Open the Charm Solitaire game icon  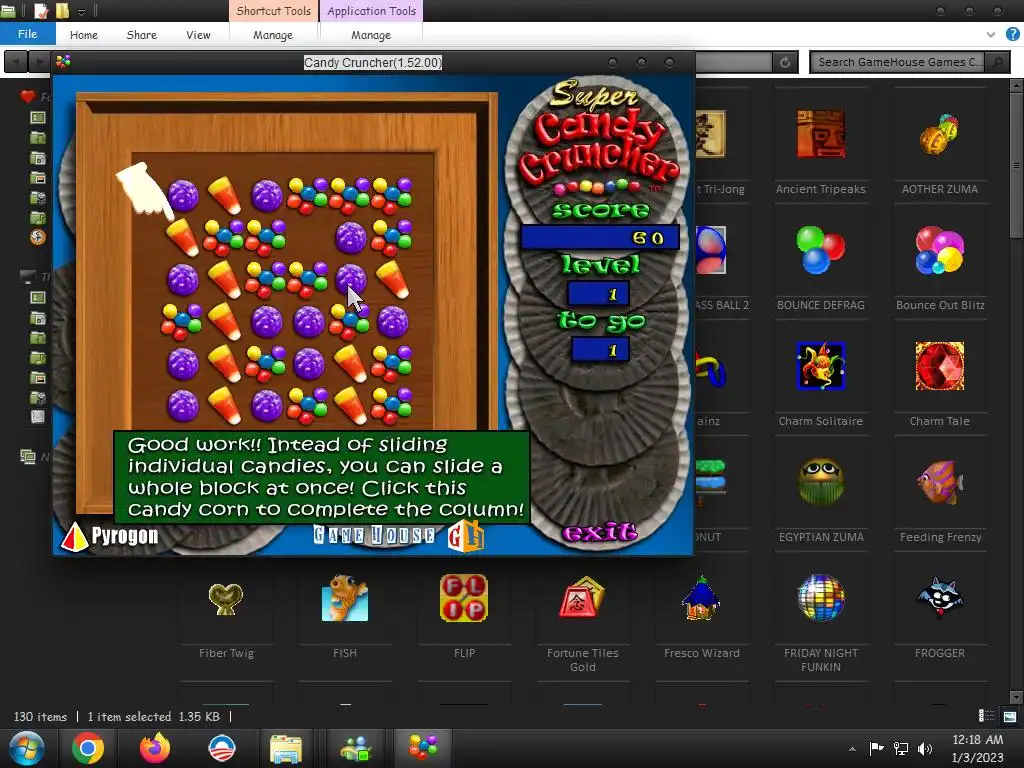pos(821,366)
